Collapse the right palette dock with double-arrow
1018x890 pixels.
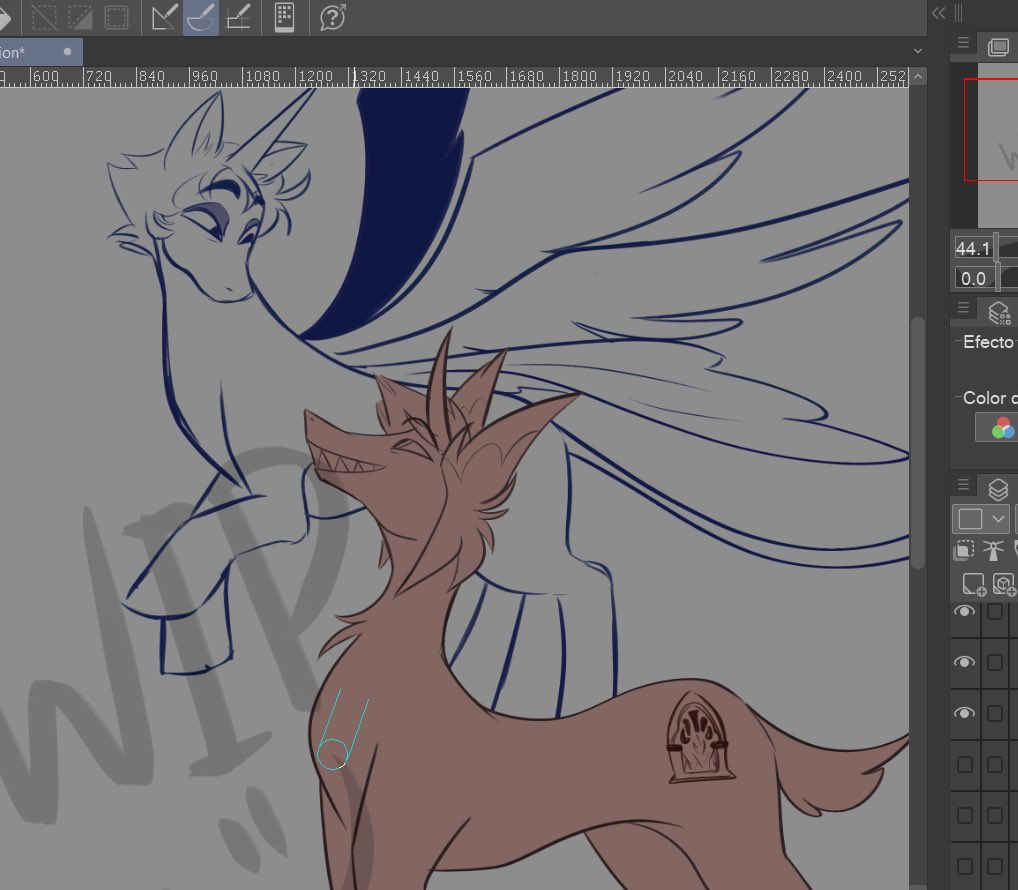(x=939, y=13)
